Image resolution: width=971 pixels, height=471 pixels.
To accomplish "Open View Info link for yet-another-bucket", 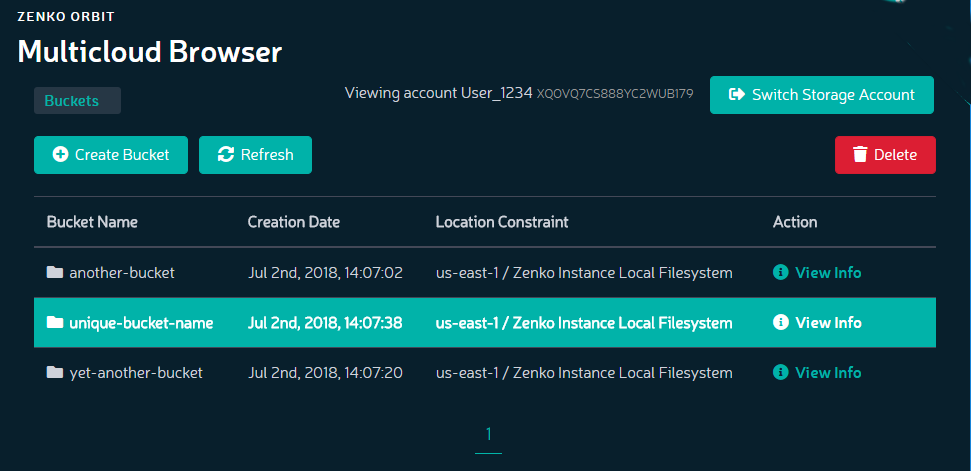I will [x=828, y=373].
